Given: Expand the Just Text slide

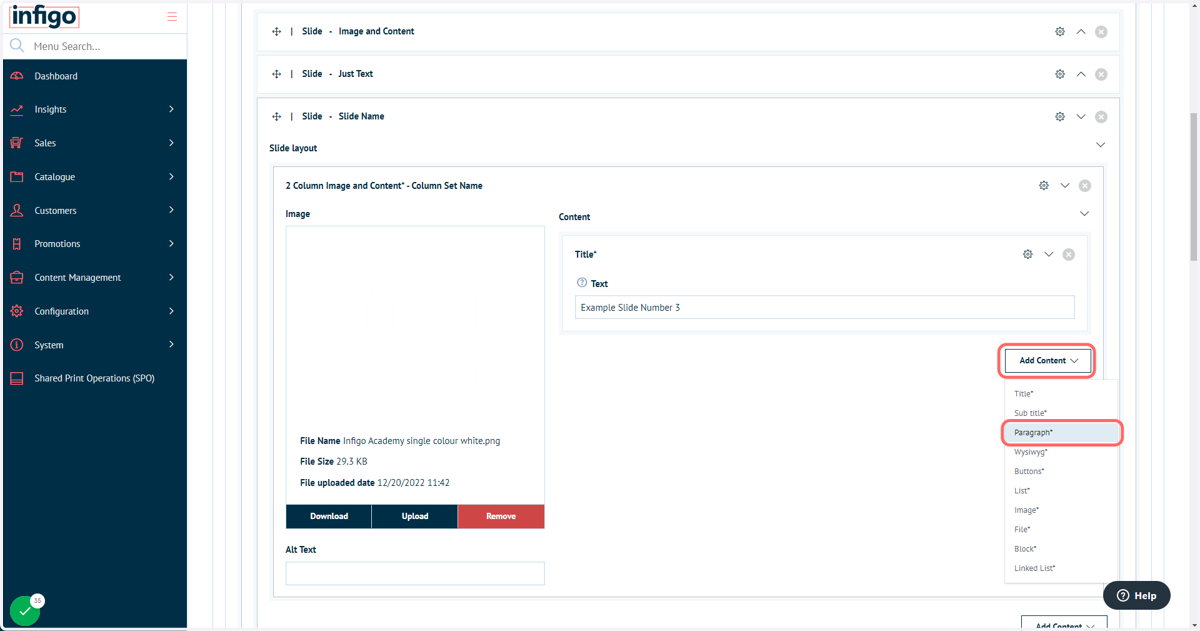Looking at the screenshot, I should pos(1081,74).
